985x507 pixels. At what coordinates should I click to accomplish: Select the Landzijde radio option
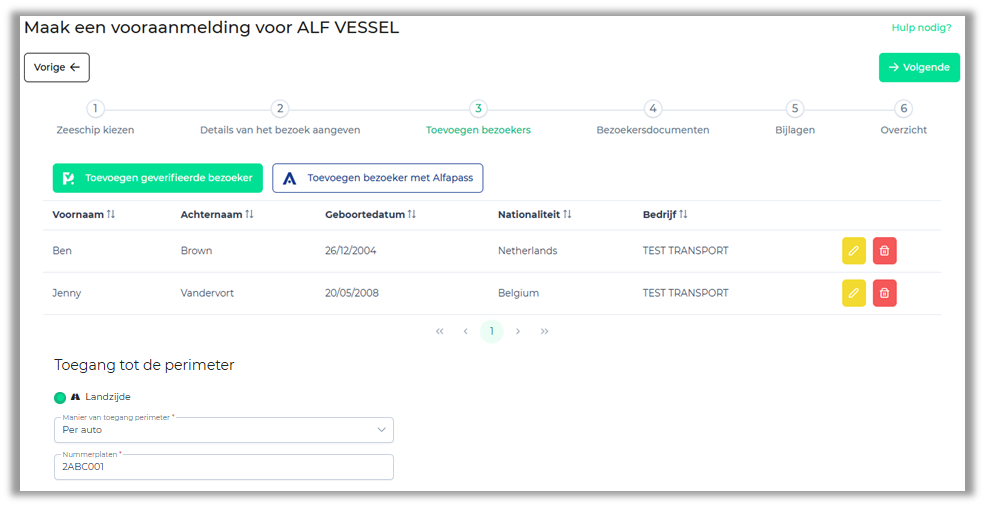coord(60,397)
